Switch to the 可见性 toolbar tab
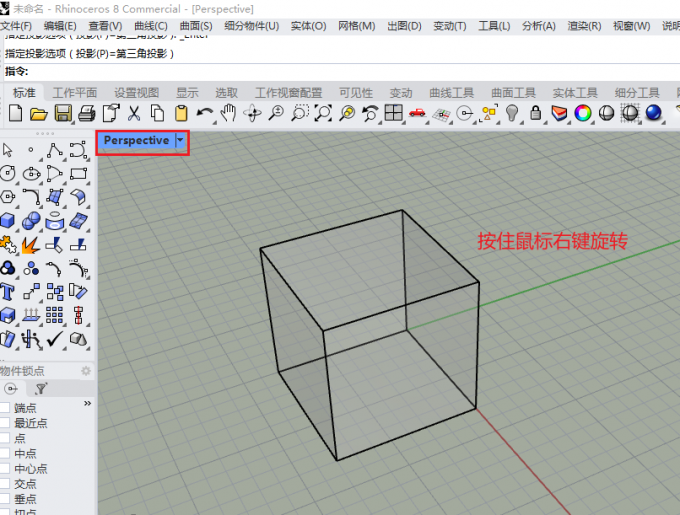Image resolution: width=680 pixels, height=515 pixels. pos(356,93)
